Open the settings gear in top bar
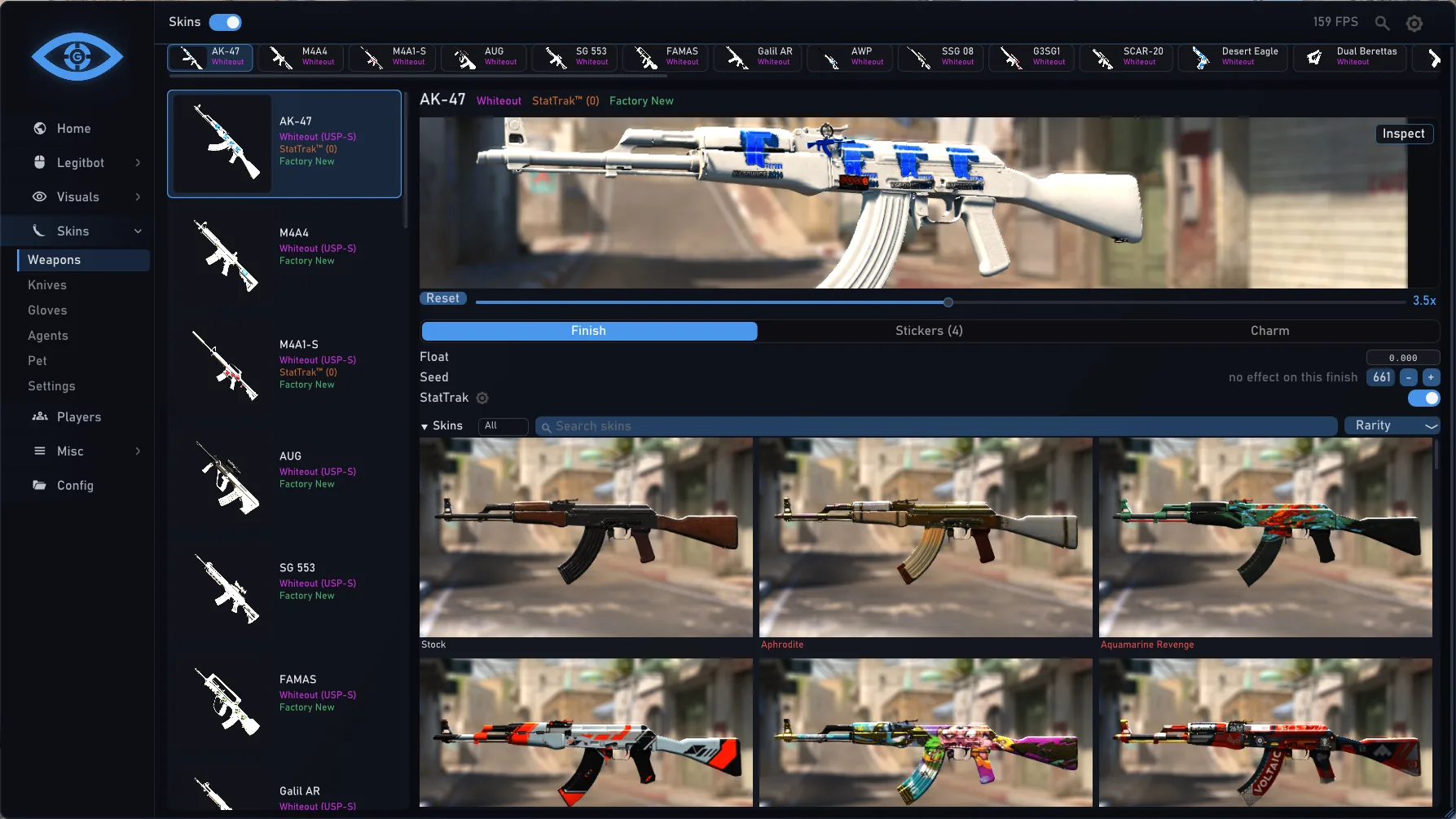 [x=1414, y=24]
